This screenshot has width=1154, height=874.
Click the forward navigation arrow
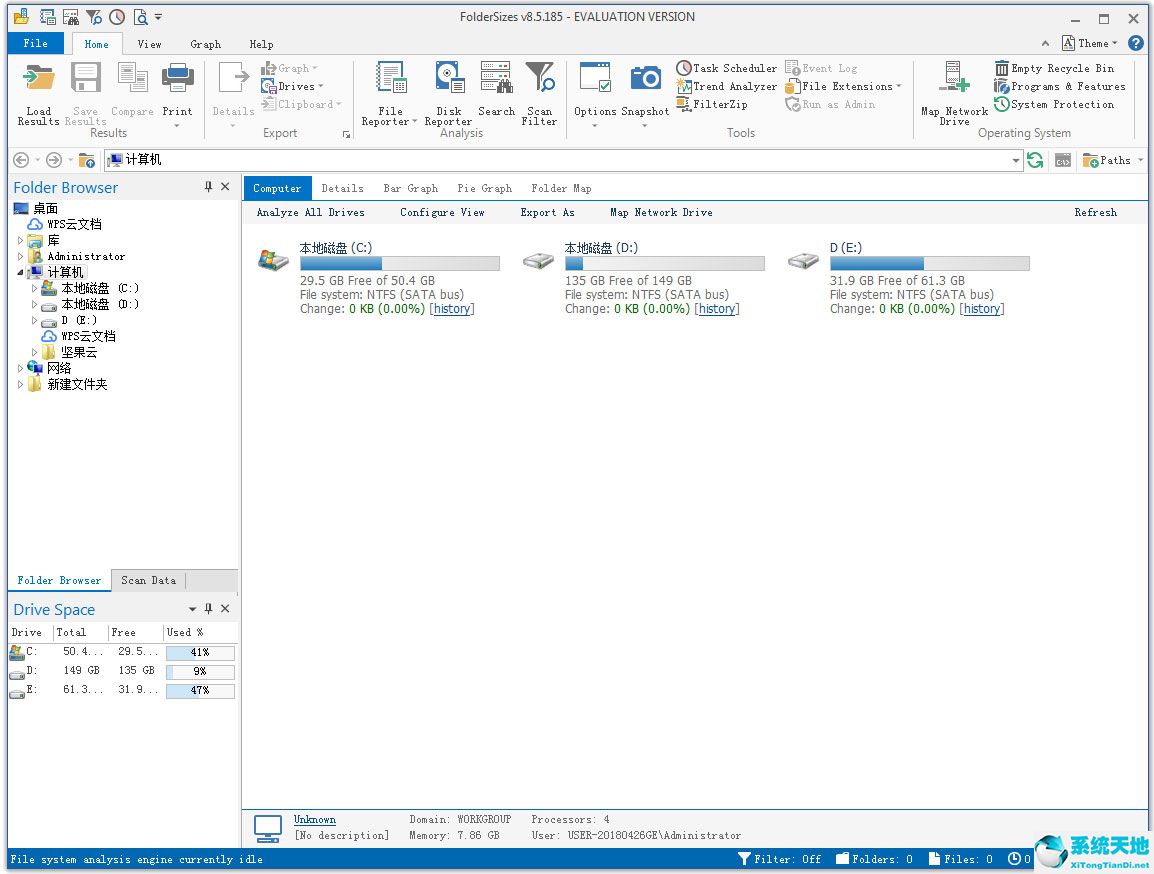pyautogui.click(x=54, y=160)
